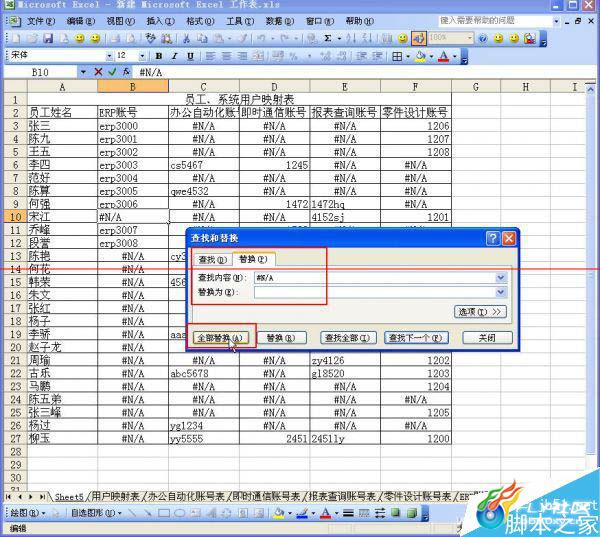The width and height of the screenshot is (600, 537).
Task: Open the 编辑 (Edit) menu
Action: tap(80, 21)
